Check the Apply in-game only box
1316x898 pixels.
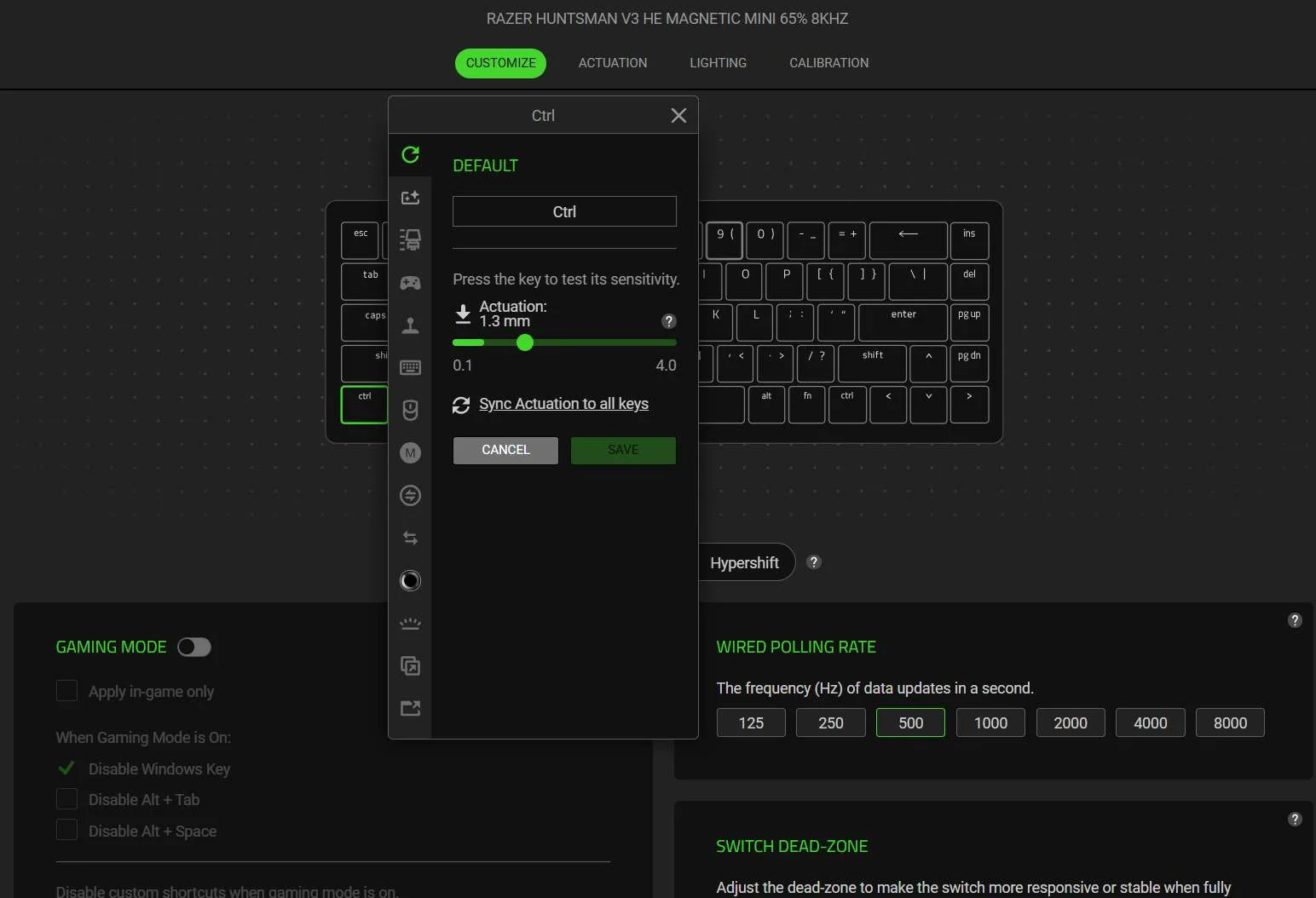(x=66, y=691)
